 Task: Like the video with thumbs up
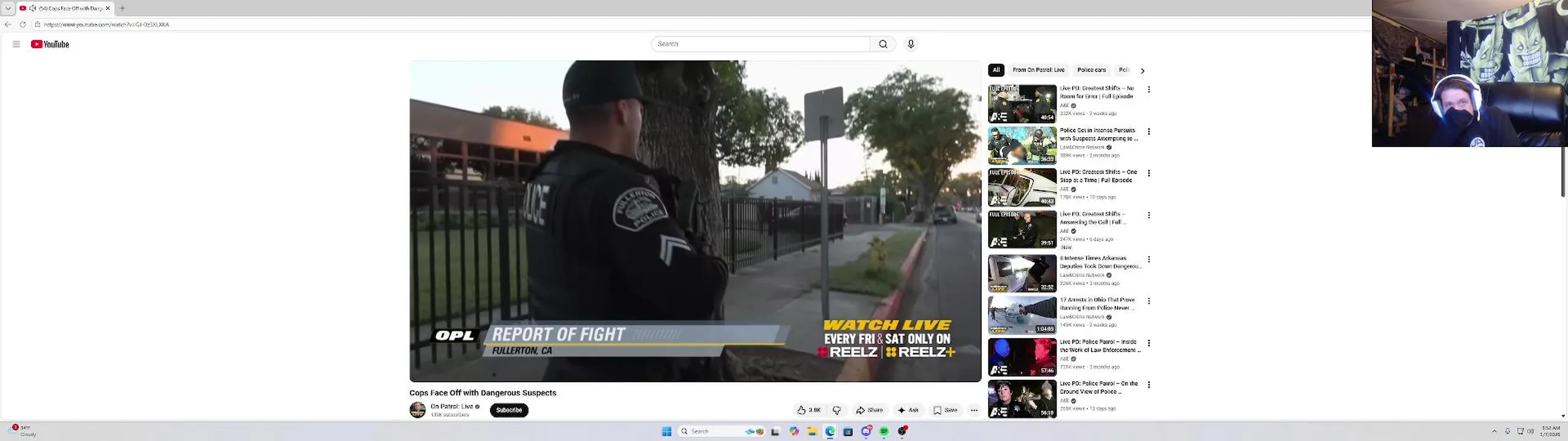click(809, 410)
